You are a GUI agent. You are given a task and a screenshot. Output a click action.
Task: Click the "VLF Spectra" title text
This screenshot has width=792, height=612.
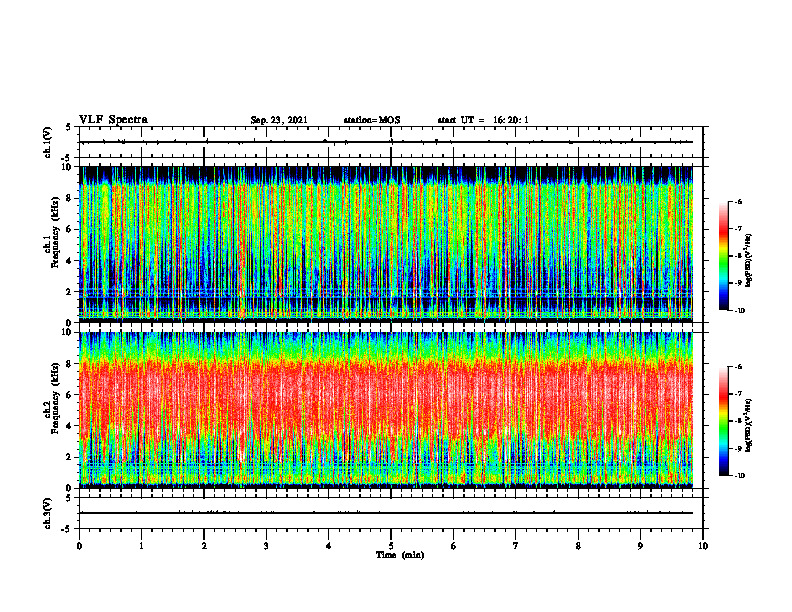(x=113, y=120)
